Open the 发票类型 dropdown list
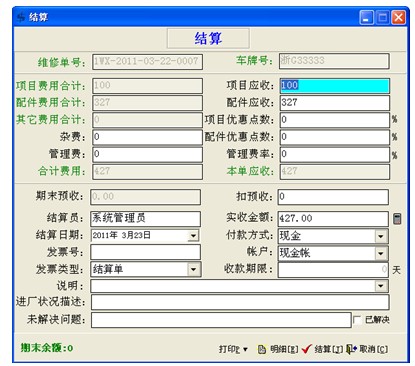This screenshot has width=415, height=366. (193, 269)
